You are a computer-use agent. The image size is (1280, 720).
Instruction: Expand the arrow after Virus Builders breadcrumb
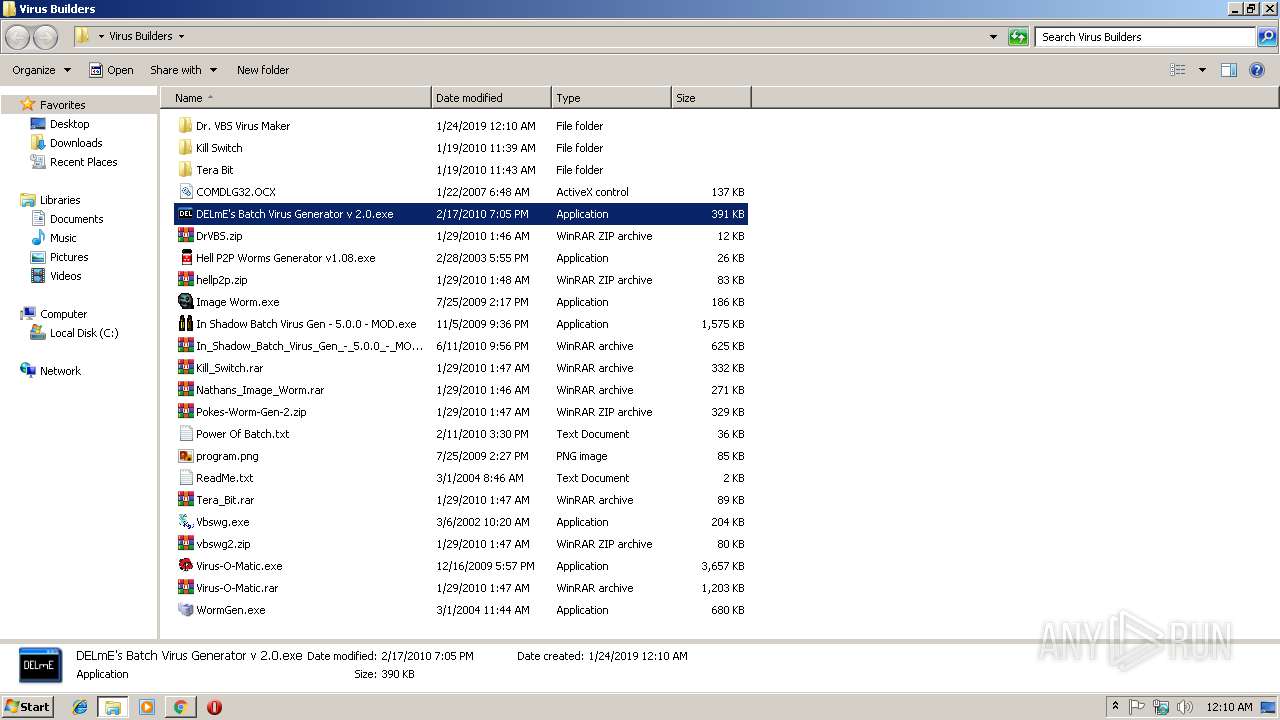[181, 36]
